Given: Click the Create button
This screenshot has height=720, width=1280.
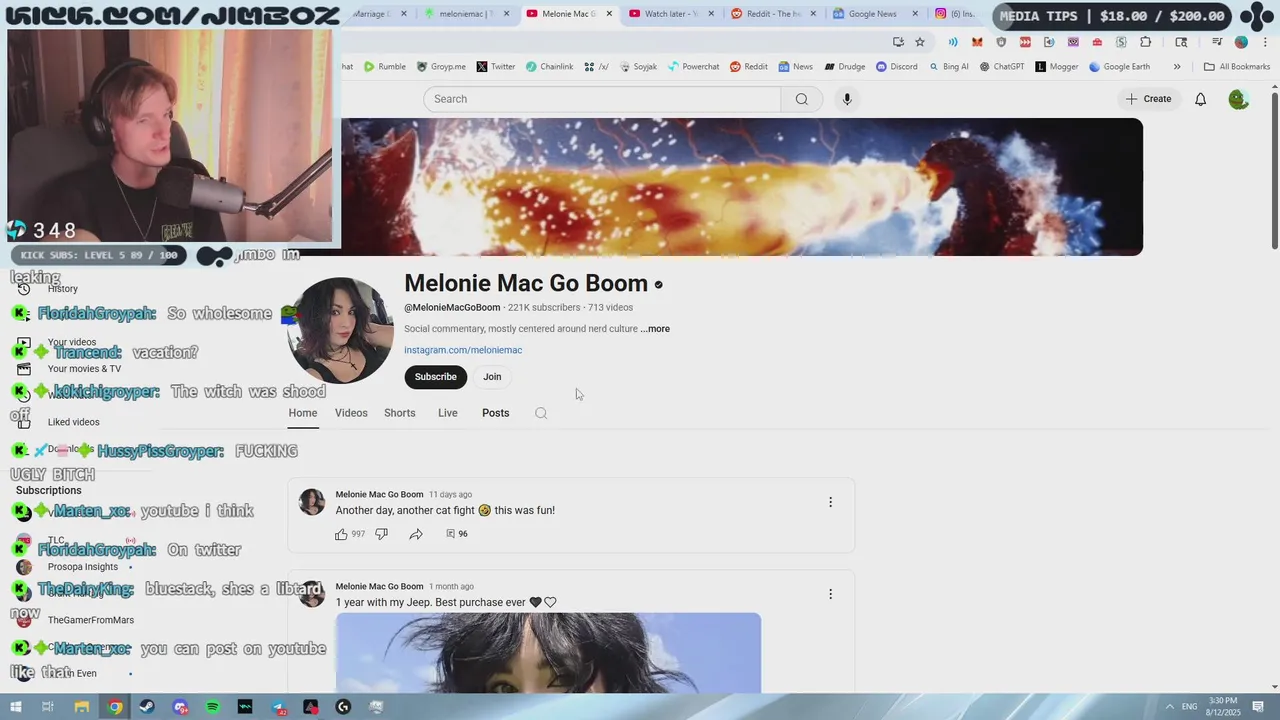Looking at the screenshot, I should coord(1148,99).
